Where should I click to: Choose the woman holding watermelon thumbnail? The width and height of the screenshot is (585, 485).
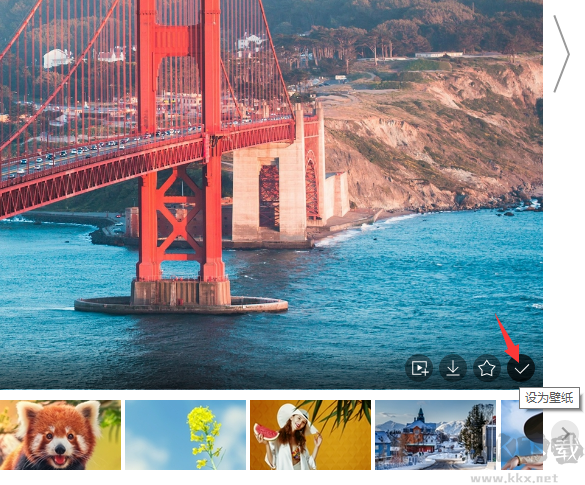tap(310, 435)
